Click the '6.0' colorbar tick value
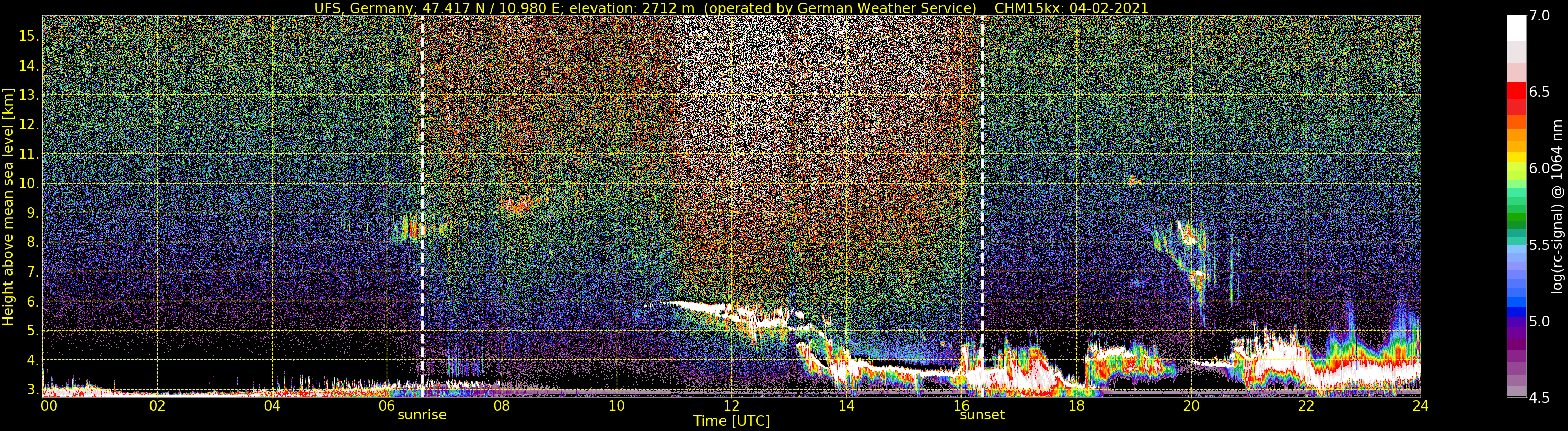Image resolution: width=1568 pixels, height=431 pixels. pos(1539,168)
